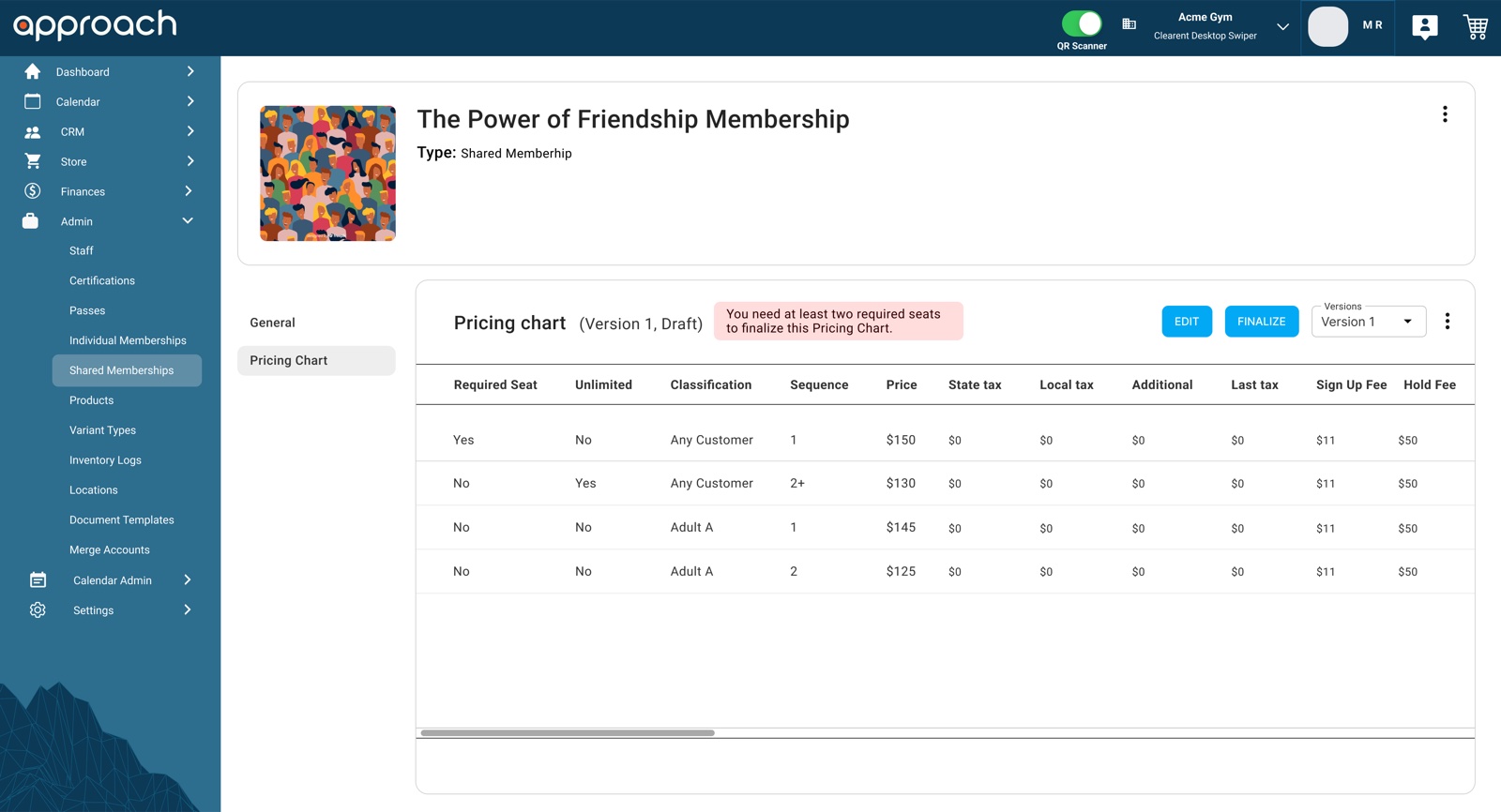Open Merge Accounts
This screenshot has width=1501, height=812.
[x=110, y=550]
